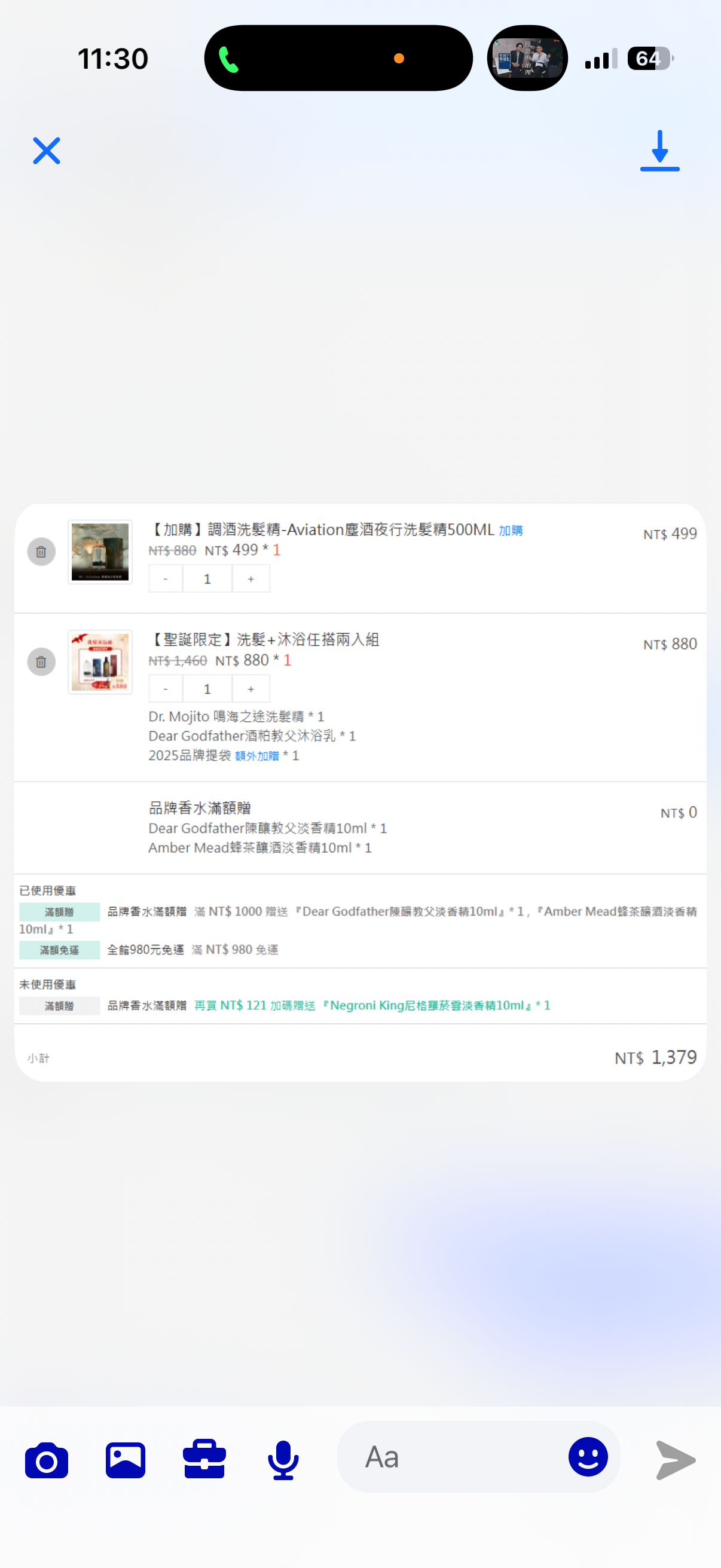Image resolution: width=721 pixels, height=1568 pixels.
Task: Tap the briefcase toolbox icon
Action: pos(204,1459)
